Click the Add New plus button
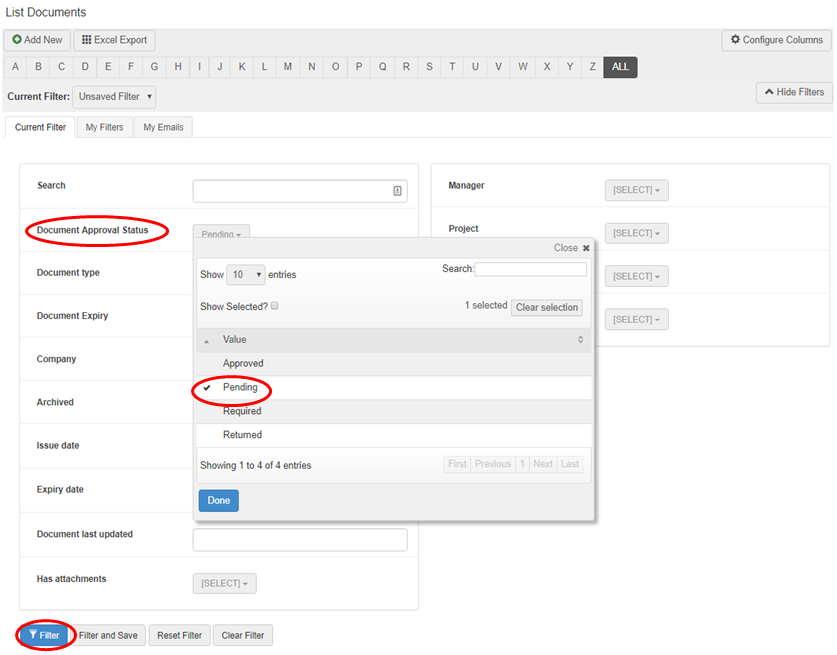Viewport: 837px width, 655px height. [x=37, y=40]
